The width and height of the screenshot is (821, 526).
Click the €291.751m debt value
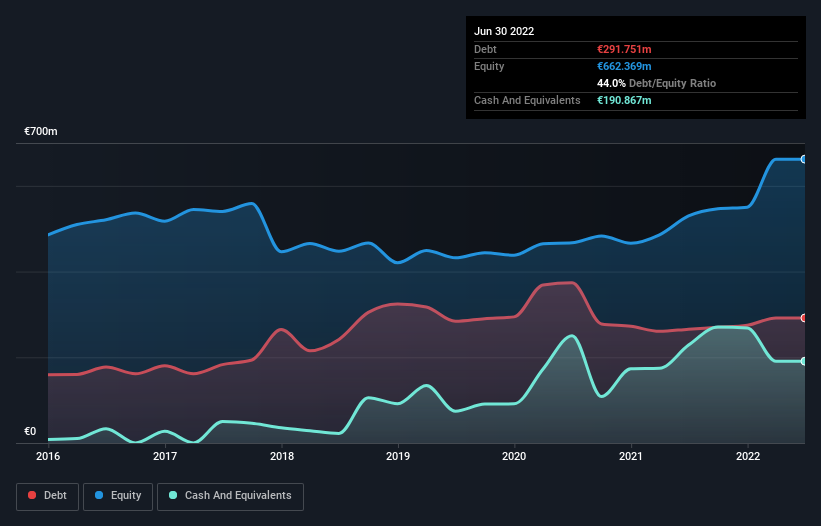pos(624,49)
